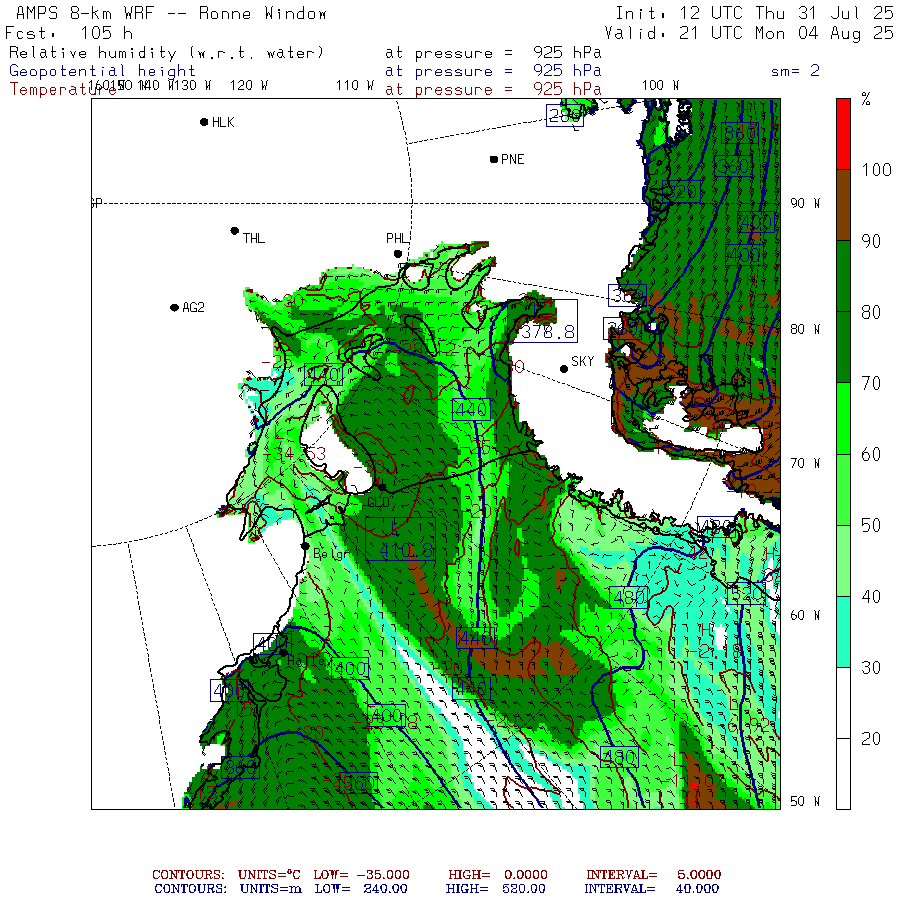Click the '90 W' longitude label
This screenshot has height=900, width=900.
[805, 203]
